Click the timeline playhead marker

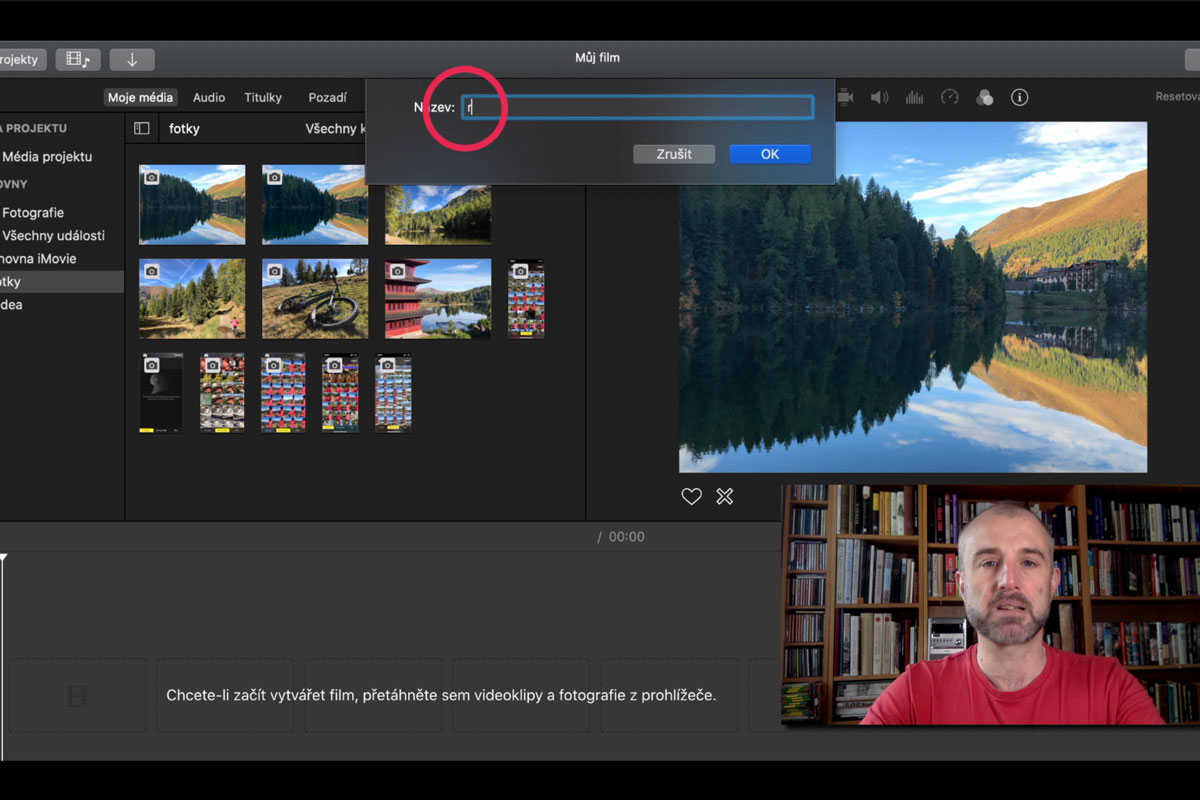[x=3, y=559]
